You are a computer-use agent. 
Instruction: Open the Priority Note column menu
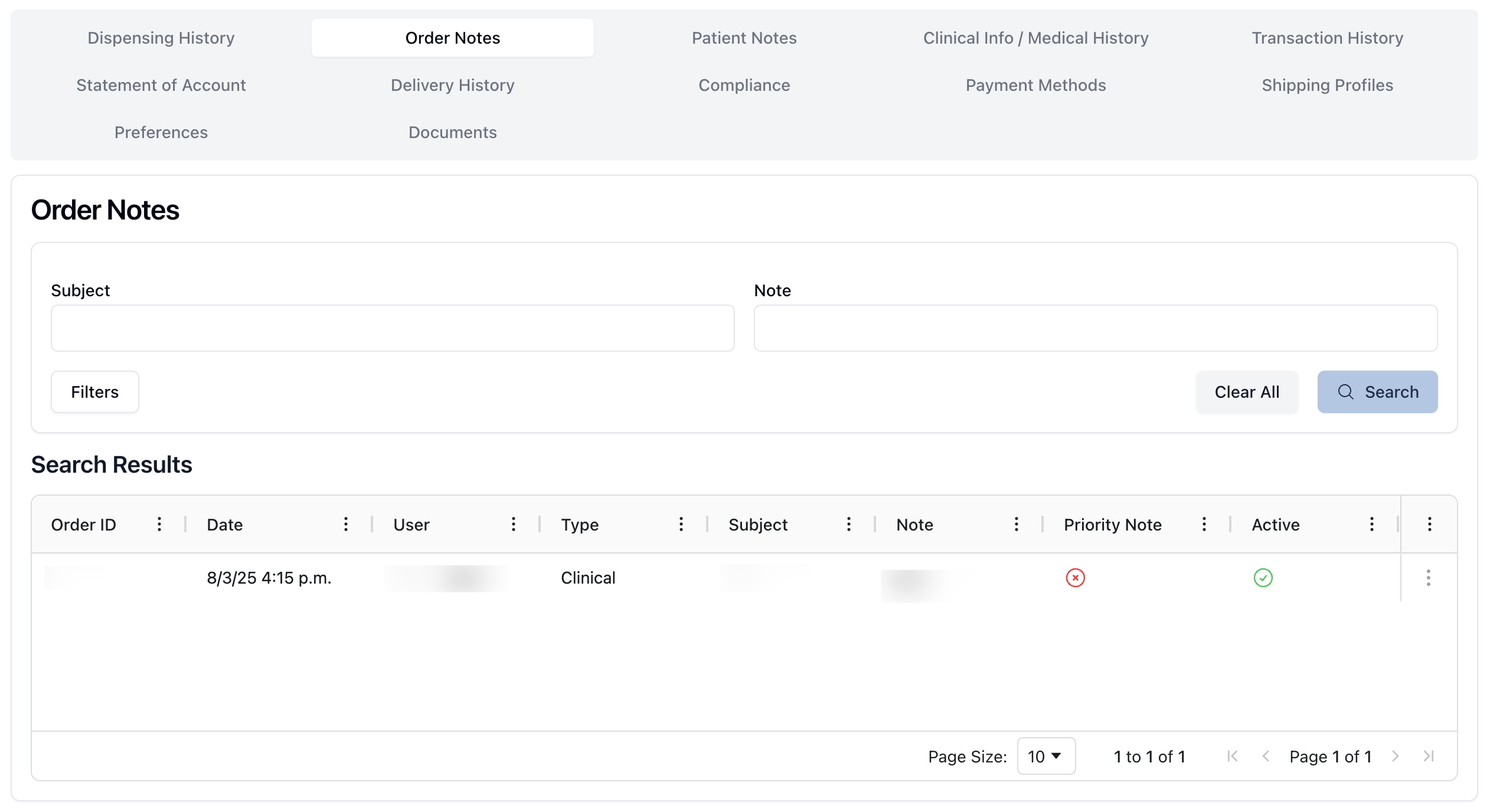point(1204,524)
